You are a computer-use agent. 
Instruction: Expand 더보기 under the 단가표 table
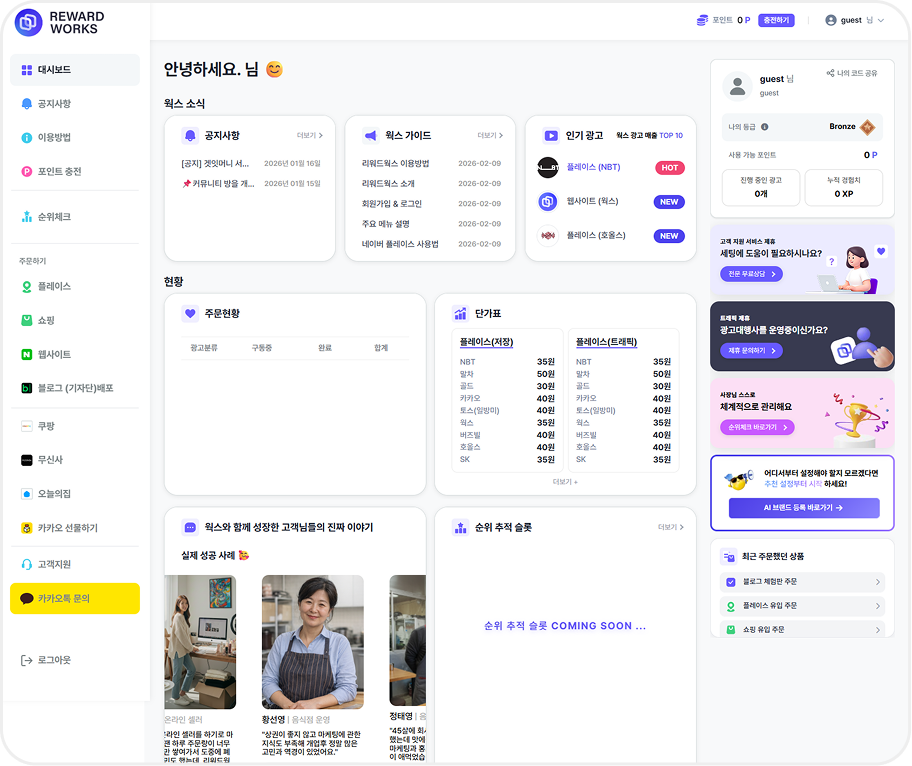565,481
